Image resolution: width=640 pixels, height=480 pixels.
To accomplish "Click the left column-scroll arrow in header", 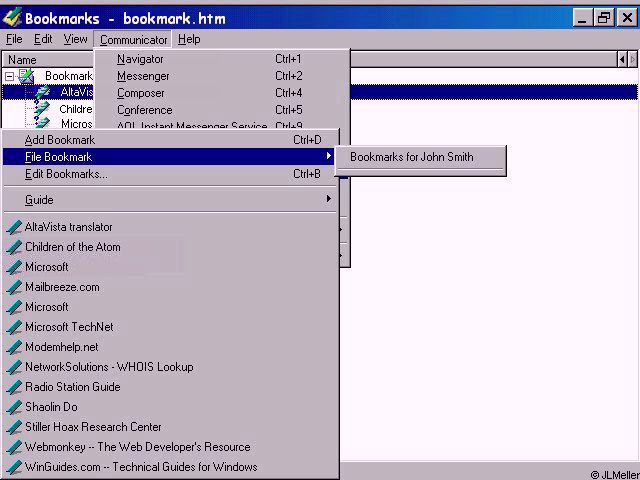I will 622,60.
